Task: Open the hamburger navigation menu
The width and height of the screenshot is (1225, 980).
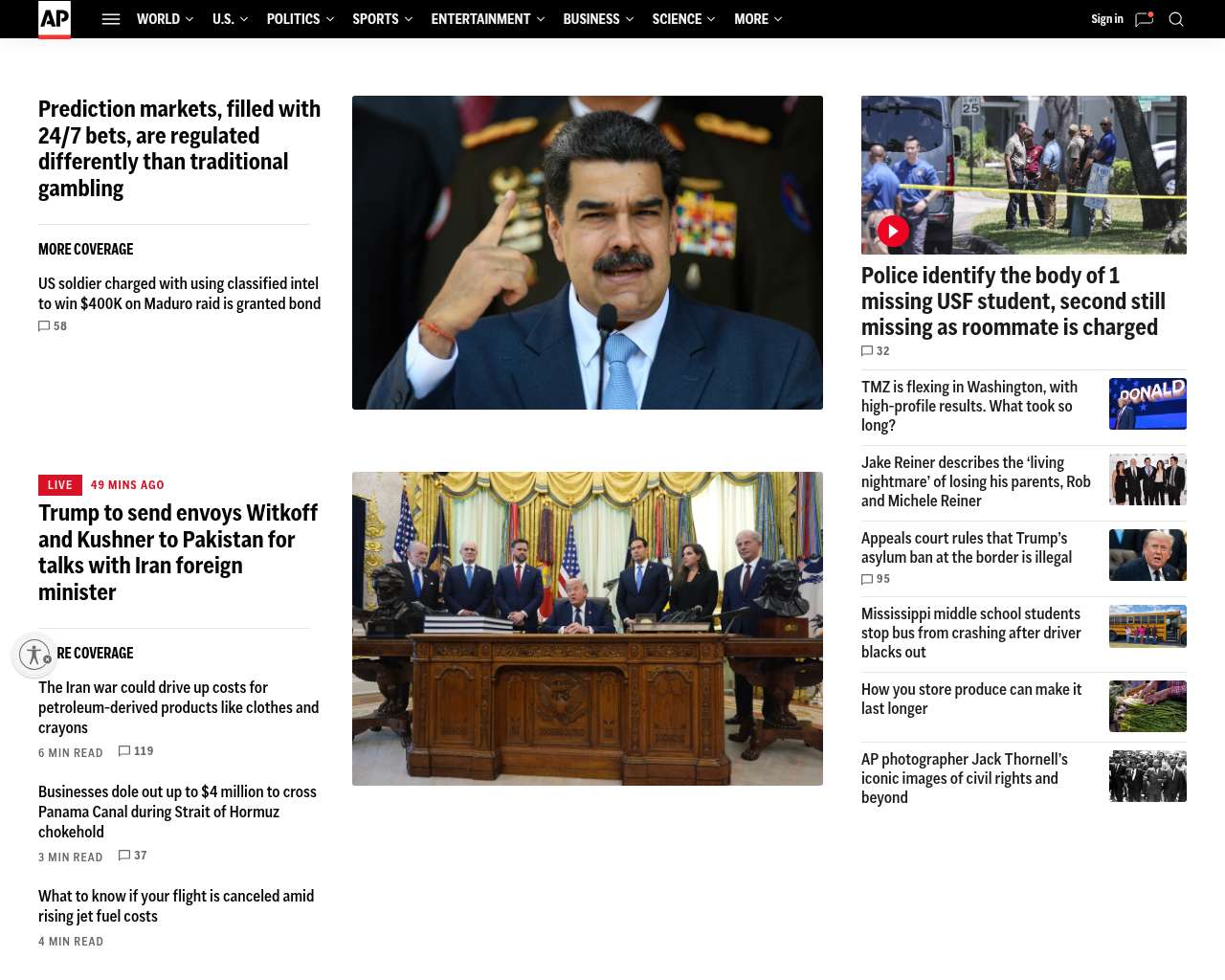Action: (x=111, y=19)
